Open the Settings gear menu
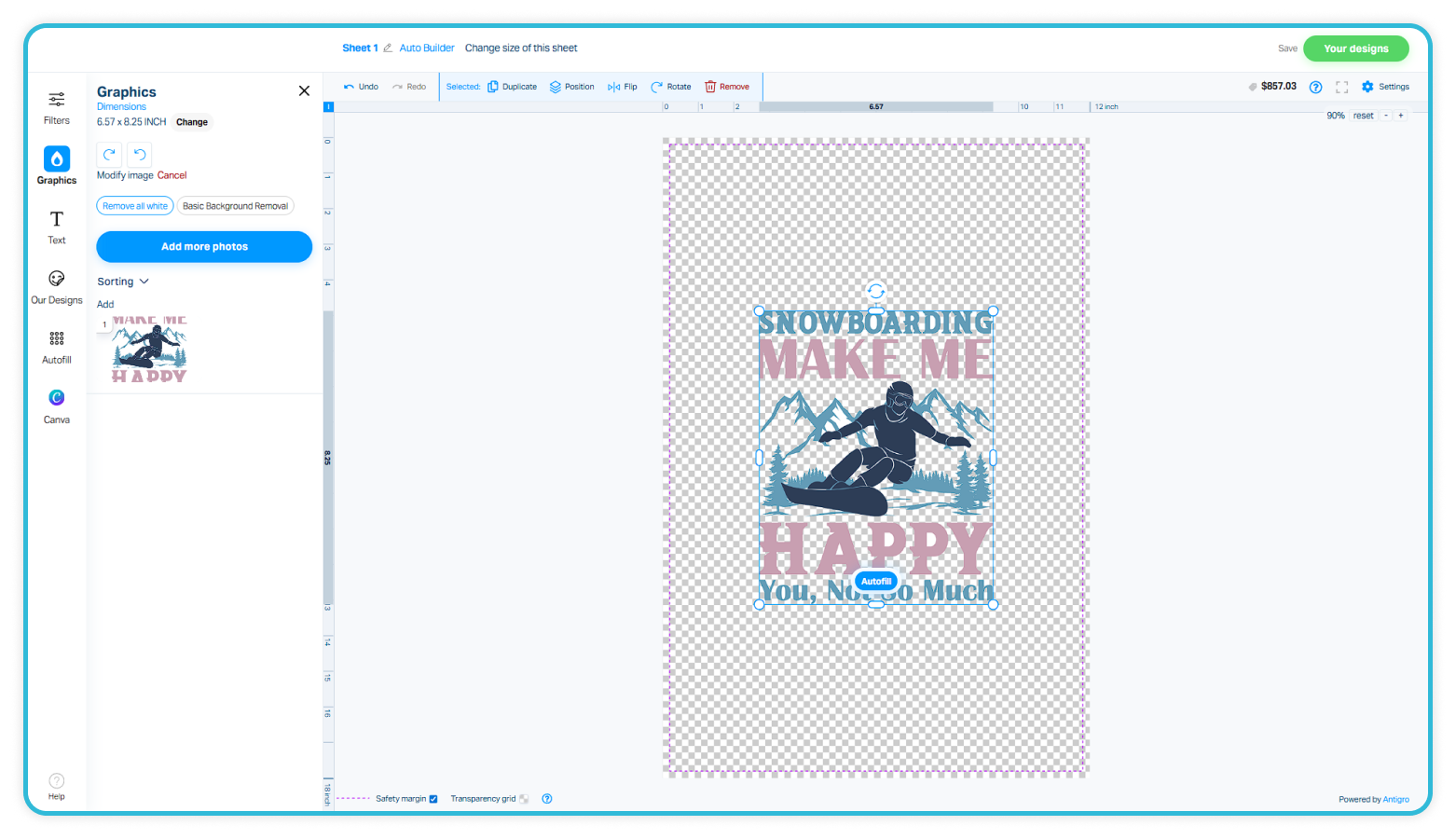Screen dimensions: 1456x839 1384,87
